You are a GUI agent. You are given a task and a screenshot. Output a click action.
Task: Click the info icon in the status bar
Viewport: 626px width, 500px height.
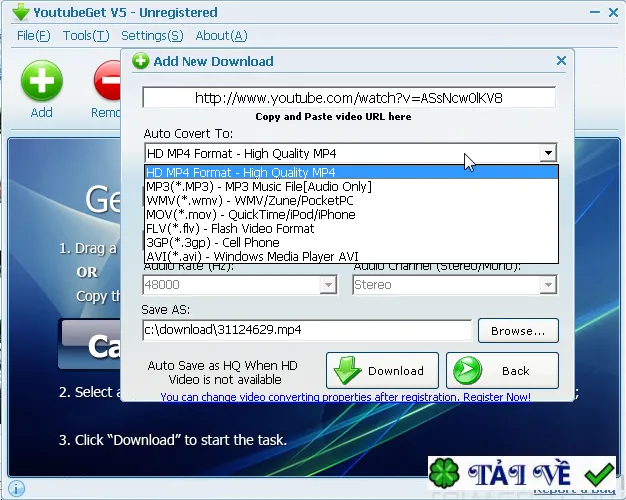(x=16, y=488)
